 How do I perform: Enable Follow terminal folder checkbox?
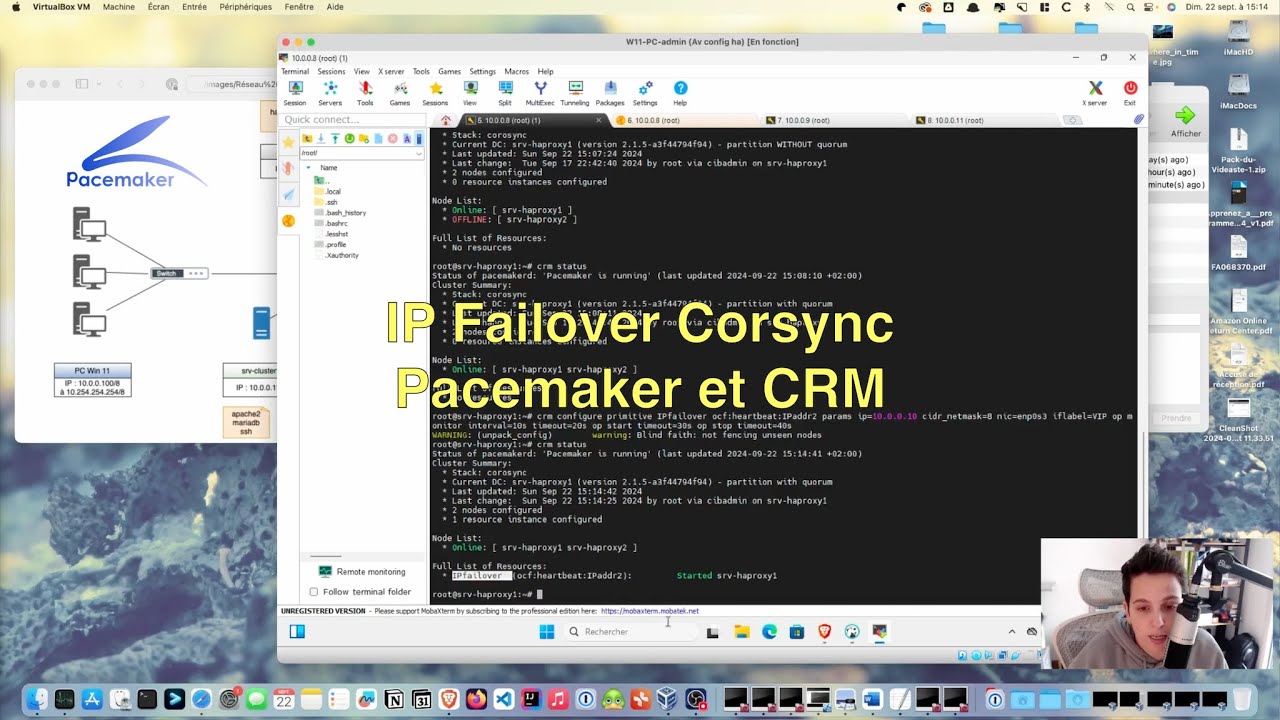click(x=314, y=592)
